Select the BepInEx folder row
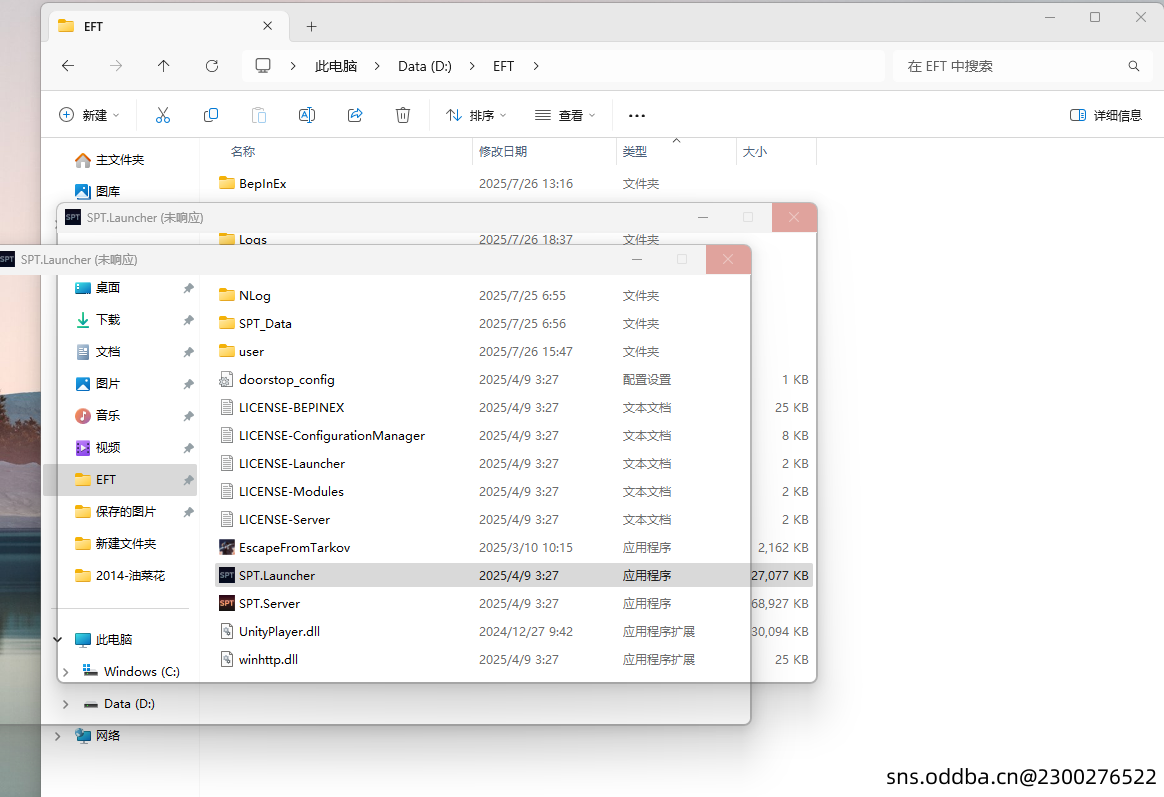1164x797 pixels. point(514,183)
